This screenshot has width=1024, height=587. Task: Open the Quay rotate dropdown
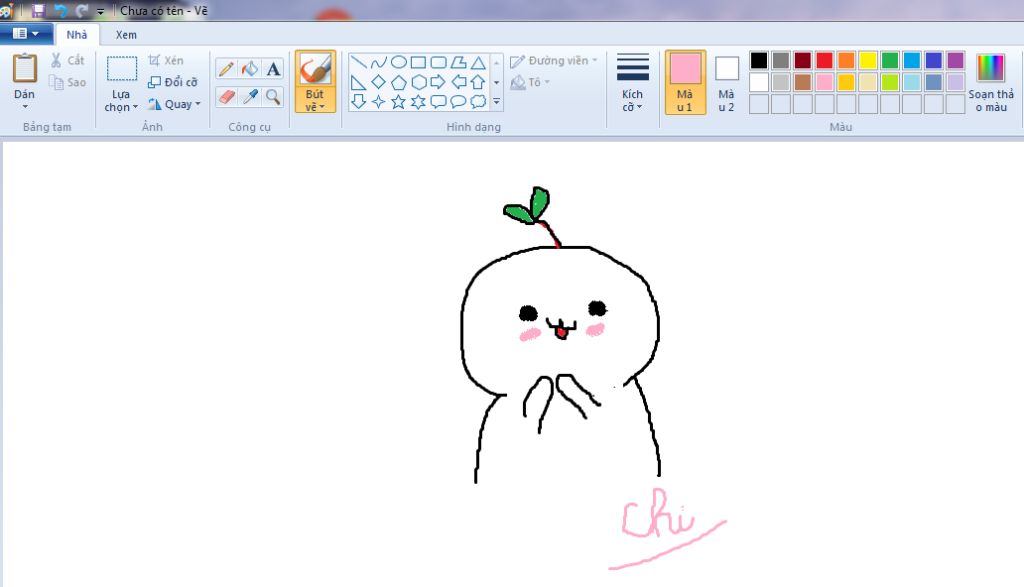pos(174,104)
